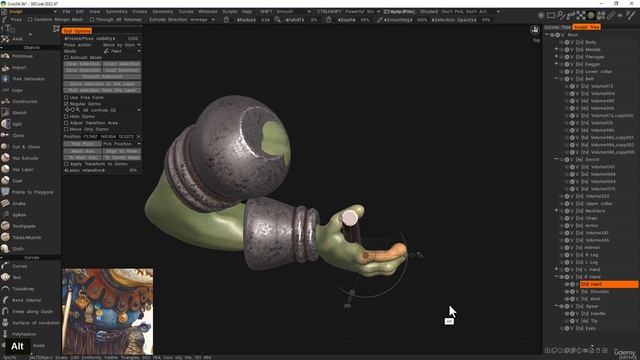This screenshot has width=640, height=360.
Task: Select the Logo tool
Action: point(17,90)
